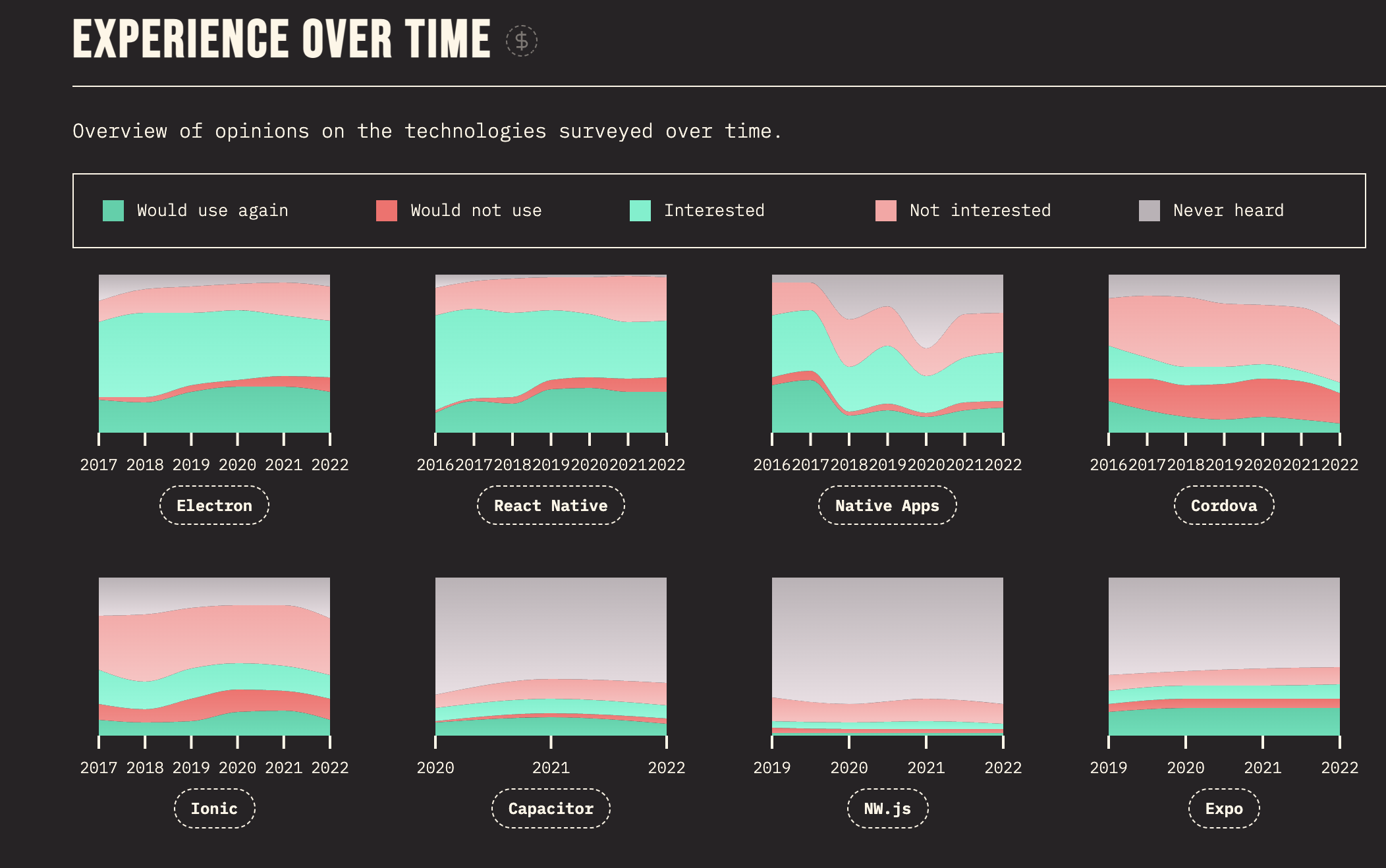Open the Electron technology label
The image size is (1386, 868).
pos(214,505)
